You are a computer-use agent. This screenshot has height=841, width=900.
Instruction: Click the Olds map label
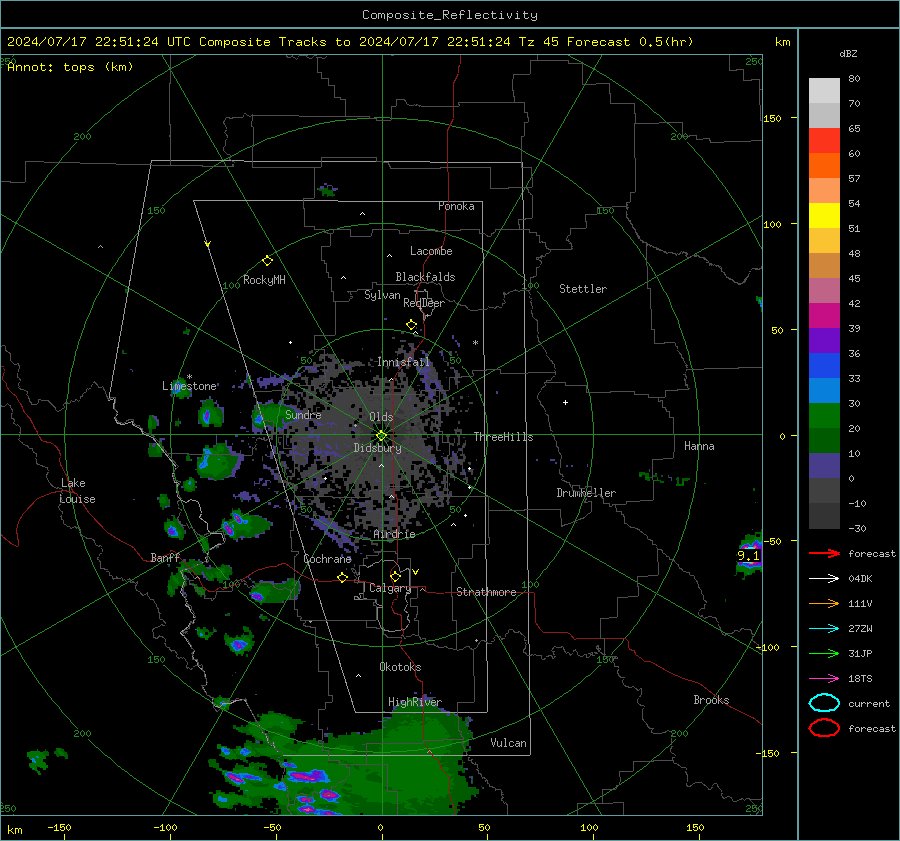381,417
